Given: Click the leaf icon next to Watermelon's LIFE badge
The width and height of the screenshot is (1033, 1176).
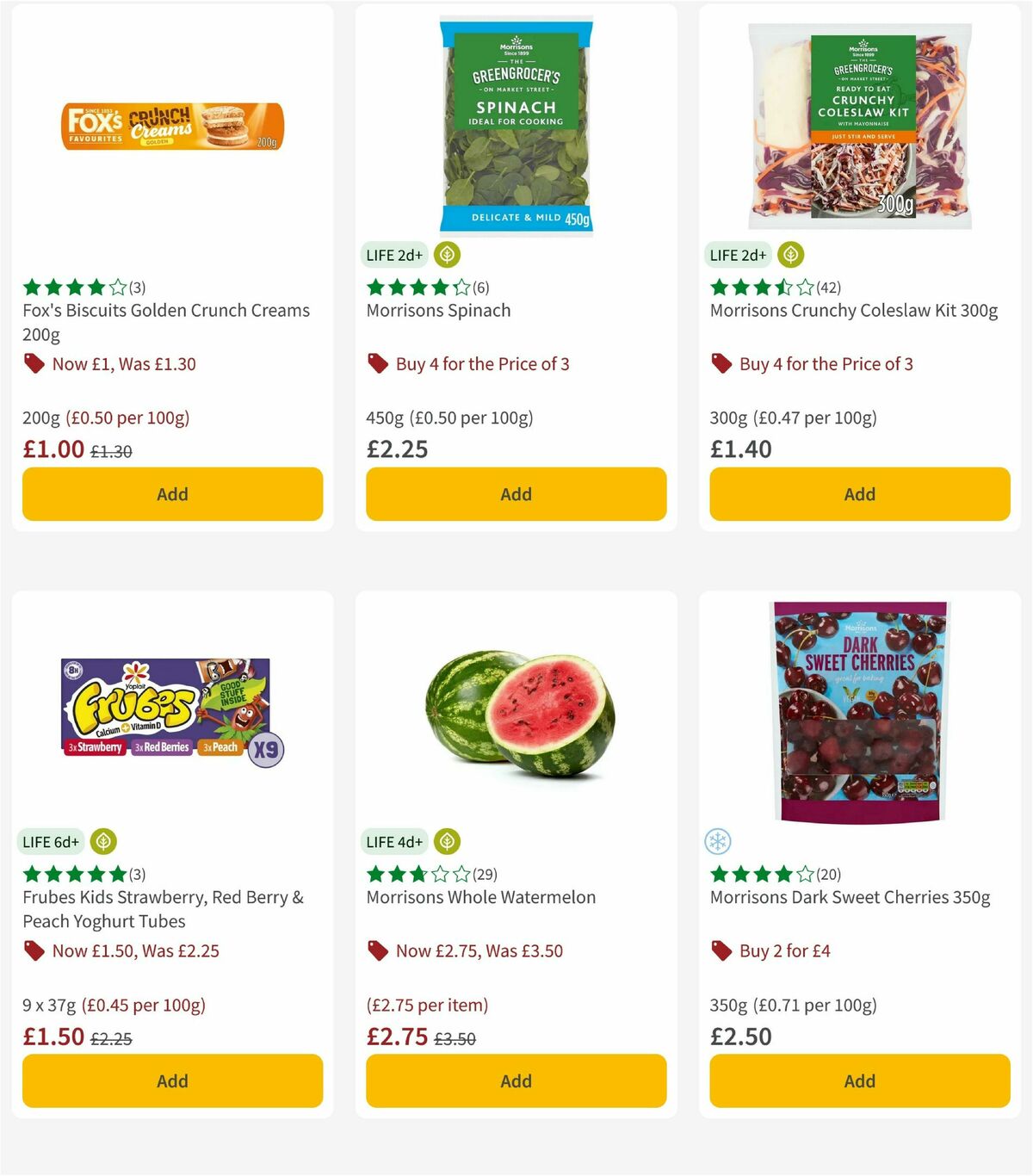Looking at the screenshot, I should (x=446, y=842).
